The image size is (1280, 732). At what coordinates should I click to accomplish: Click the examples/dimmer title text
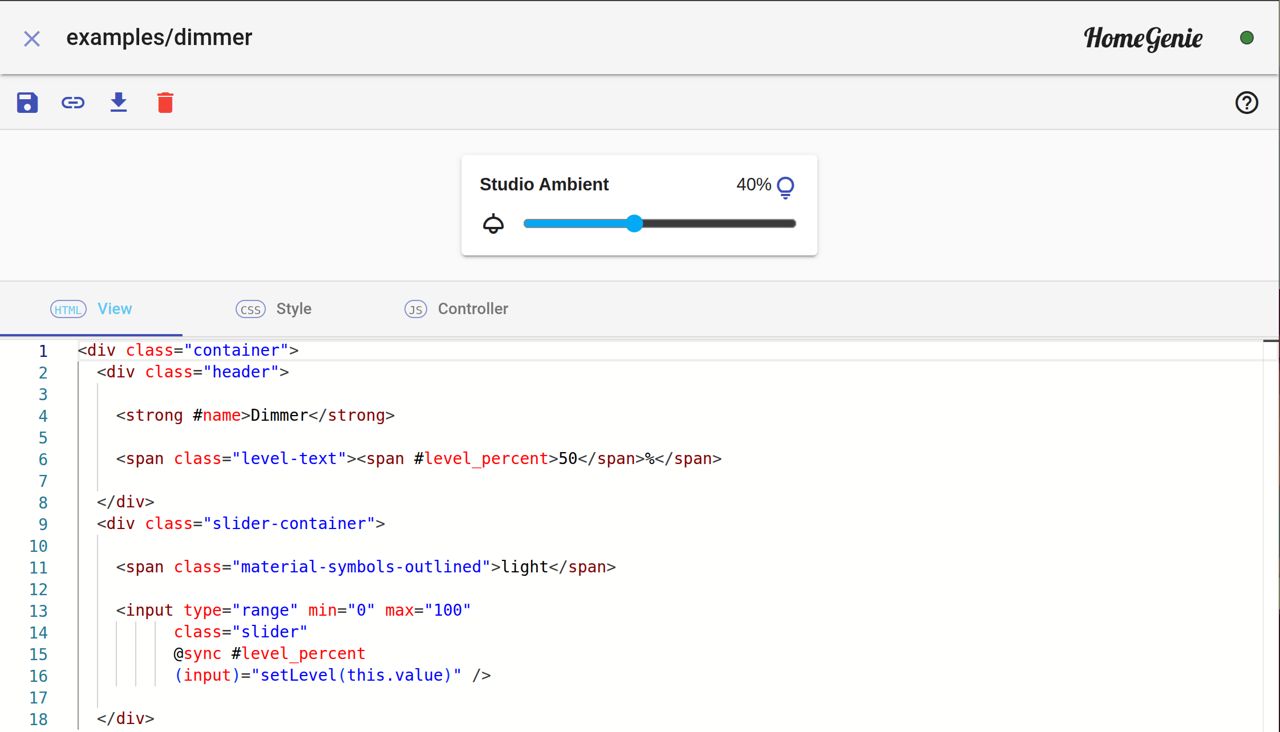159,38
